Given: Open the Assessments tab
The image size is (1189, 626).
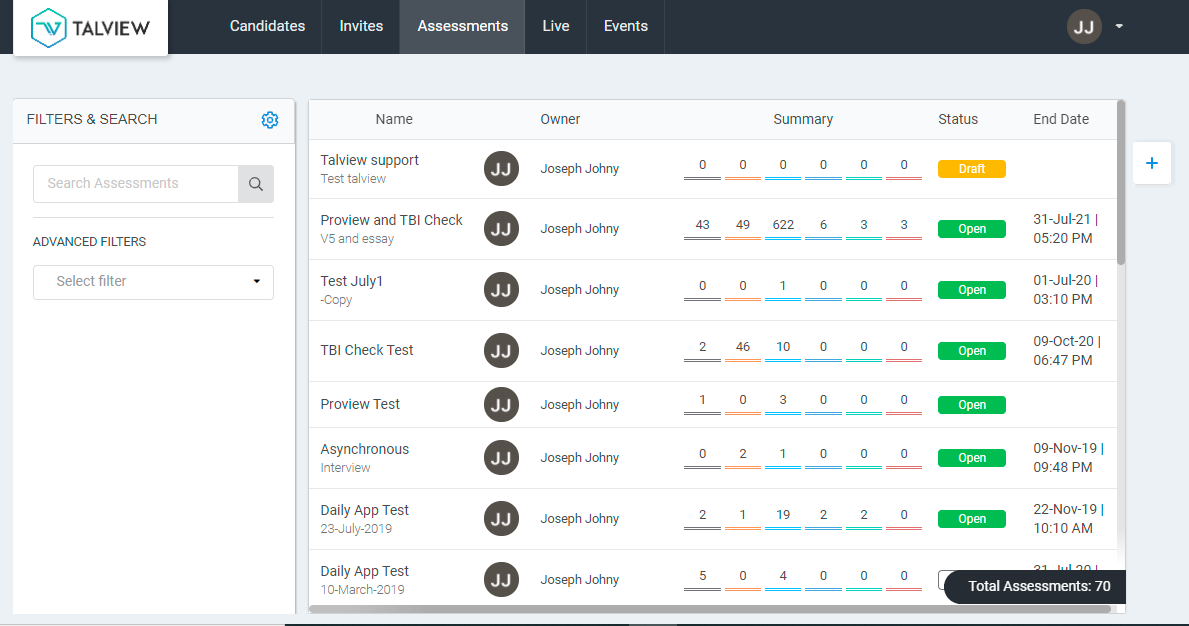Looking at the screenshot, I should point(463,27).
